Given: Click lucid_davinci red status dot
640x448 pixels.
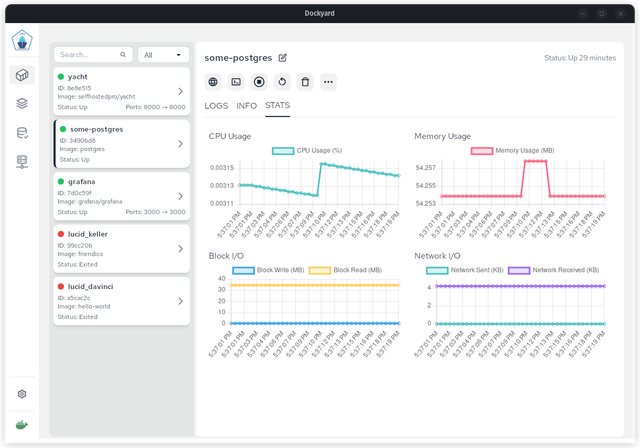Looking at the screenshot, I should point(61,286).
